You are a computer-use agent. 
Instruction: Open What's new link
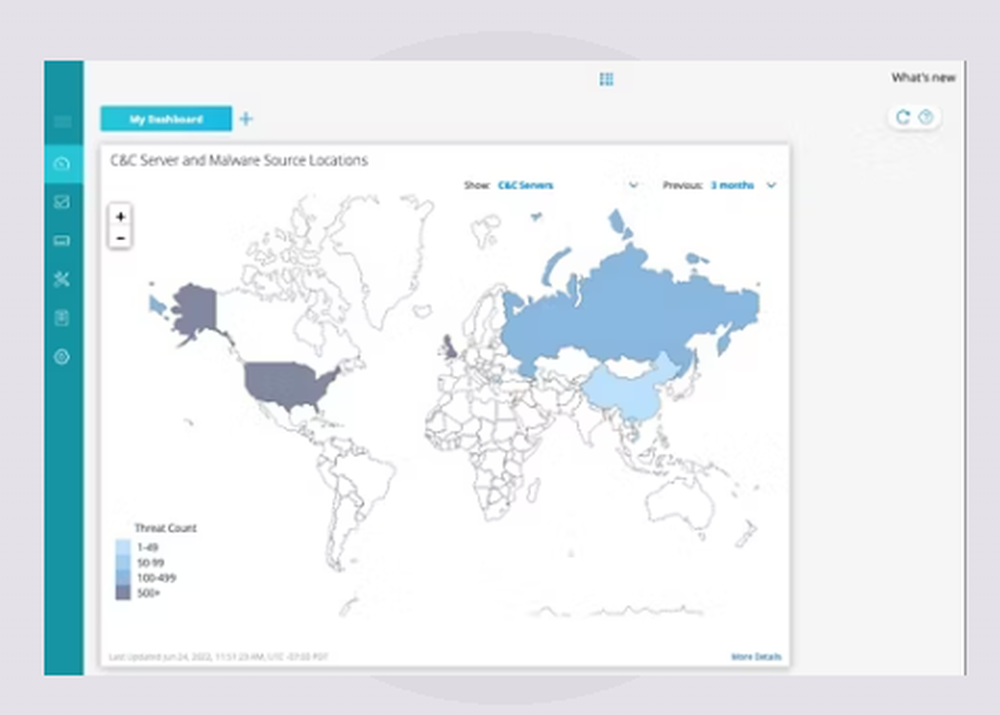[x=923, y=78]
